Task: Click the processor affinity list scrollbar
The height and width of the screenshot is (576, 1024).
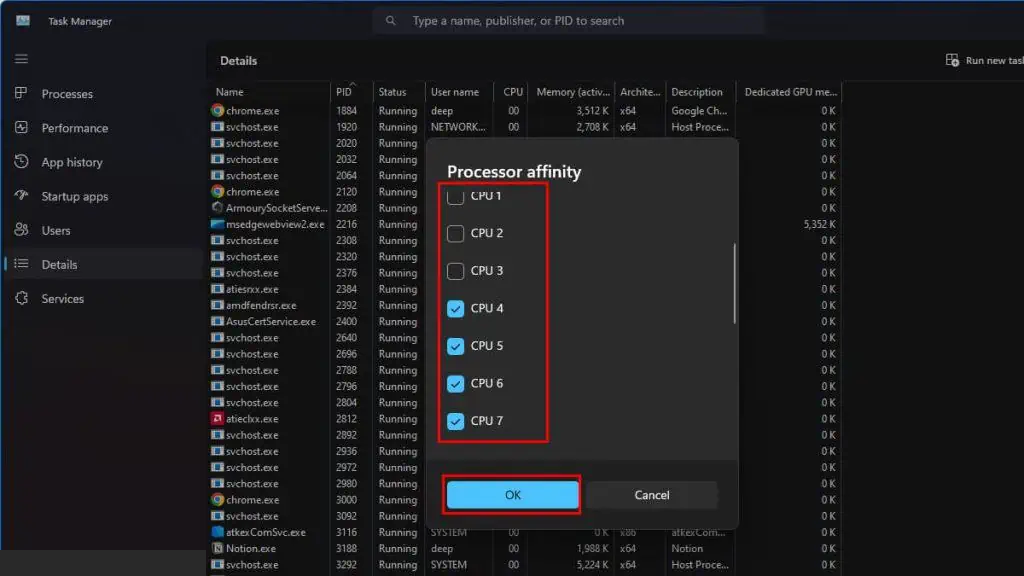Action: [x=735, y=283]
